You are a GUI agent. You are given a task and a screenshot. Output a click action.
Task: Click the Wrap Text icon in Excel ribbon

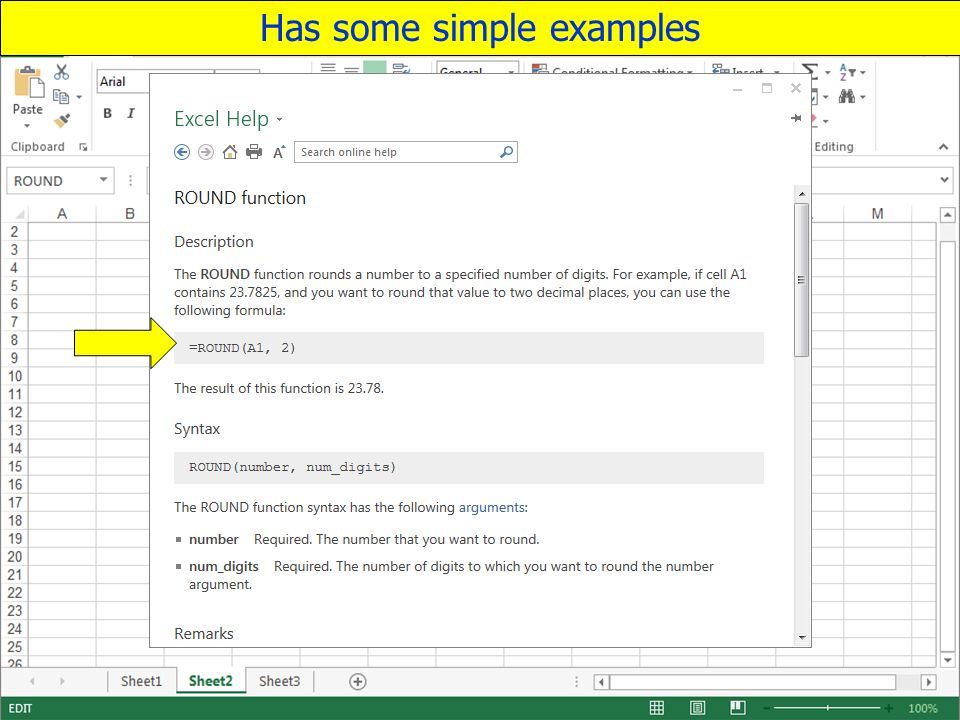[401, 68]
